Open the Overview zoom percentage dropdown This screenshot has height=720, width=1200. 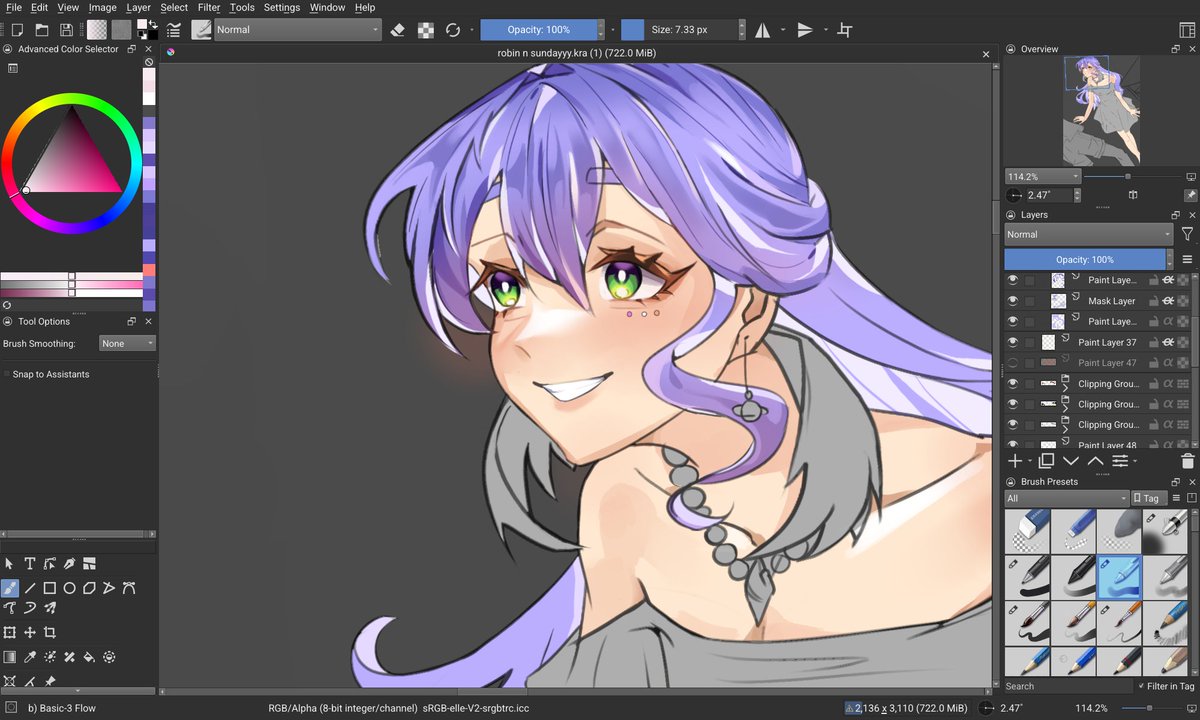(x=1043, y=176)
